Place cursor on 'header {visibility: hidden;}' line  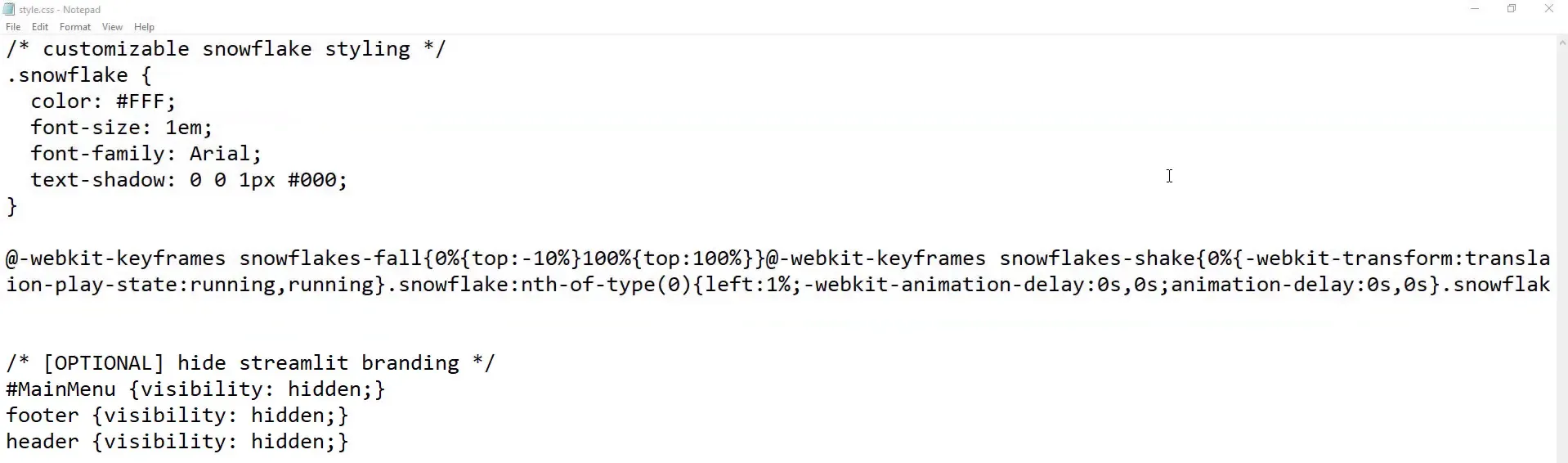point(177,442)
